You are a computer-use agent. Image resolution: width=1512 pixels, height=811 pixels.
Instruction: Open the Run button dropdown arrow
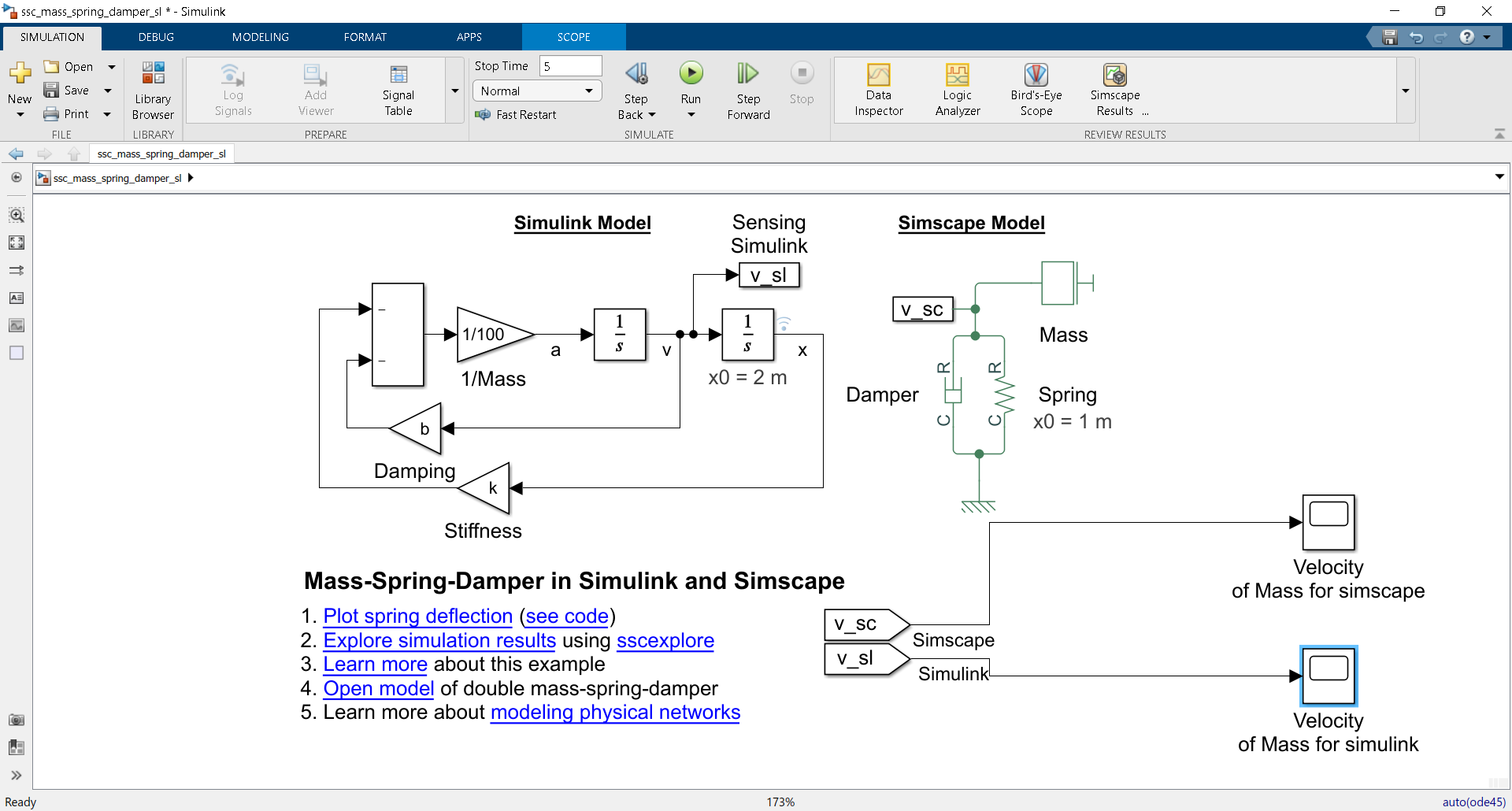(691, 114)
